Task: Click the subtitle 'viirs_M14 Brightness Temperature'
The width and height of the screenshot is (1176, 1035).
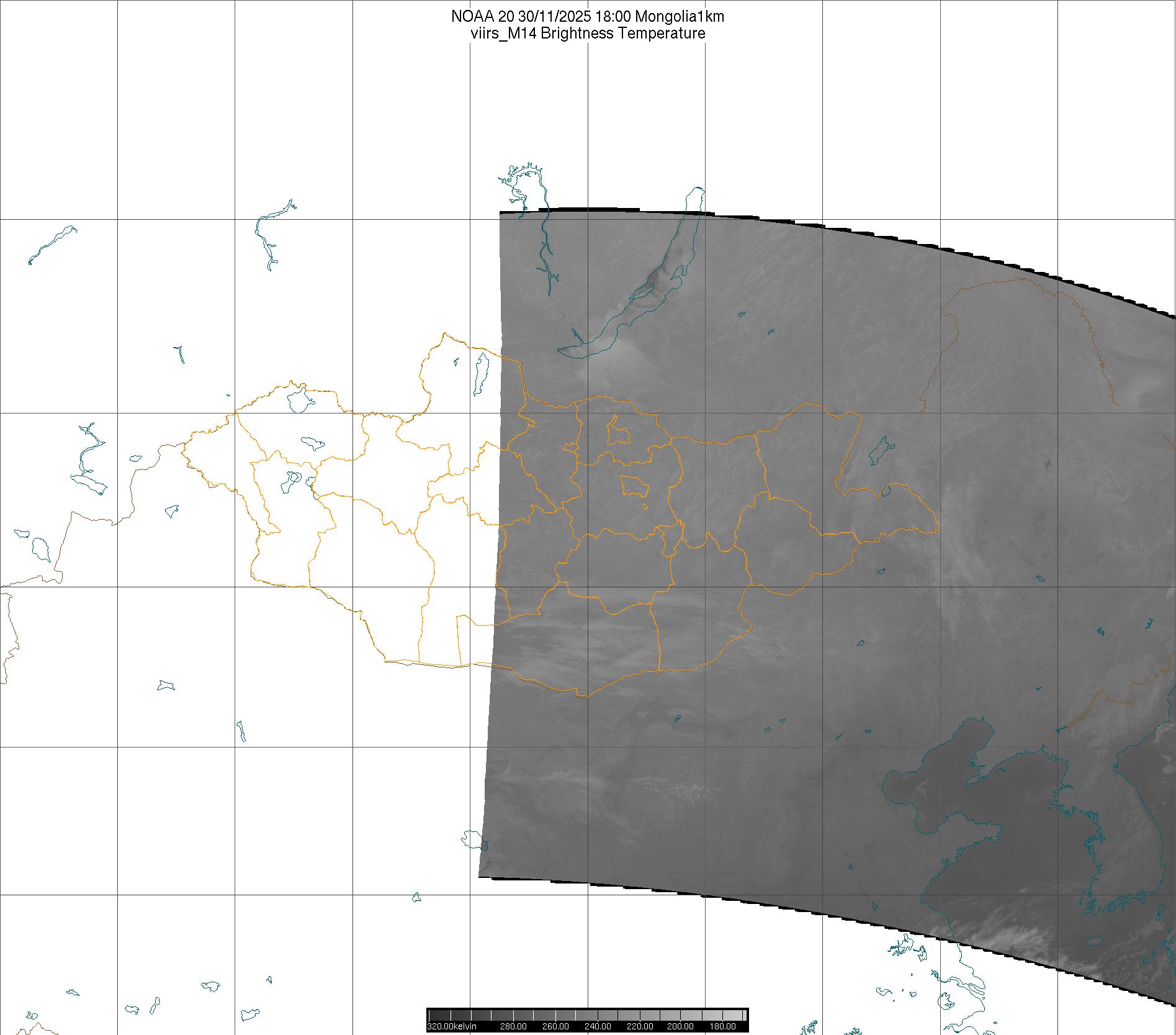Action: pyautogui.click(x=588, y=34)
